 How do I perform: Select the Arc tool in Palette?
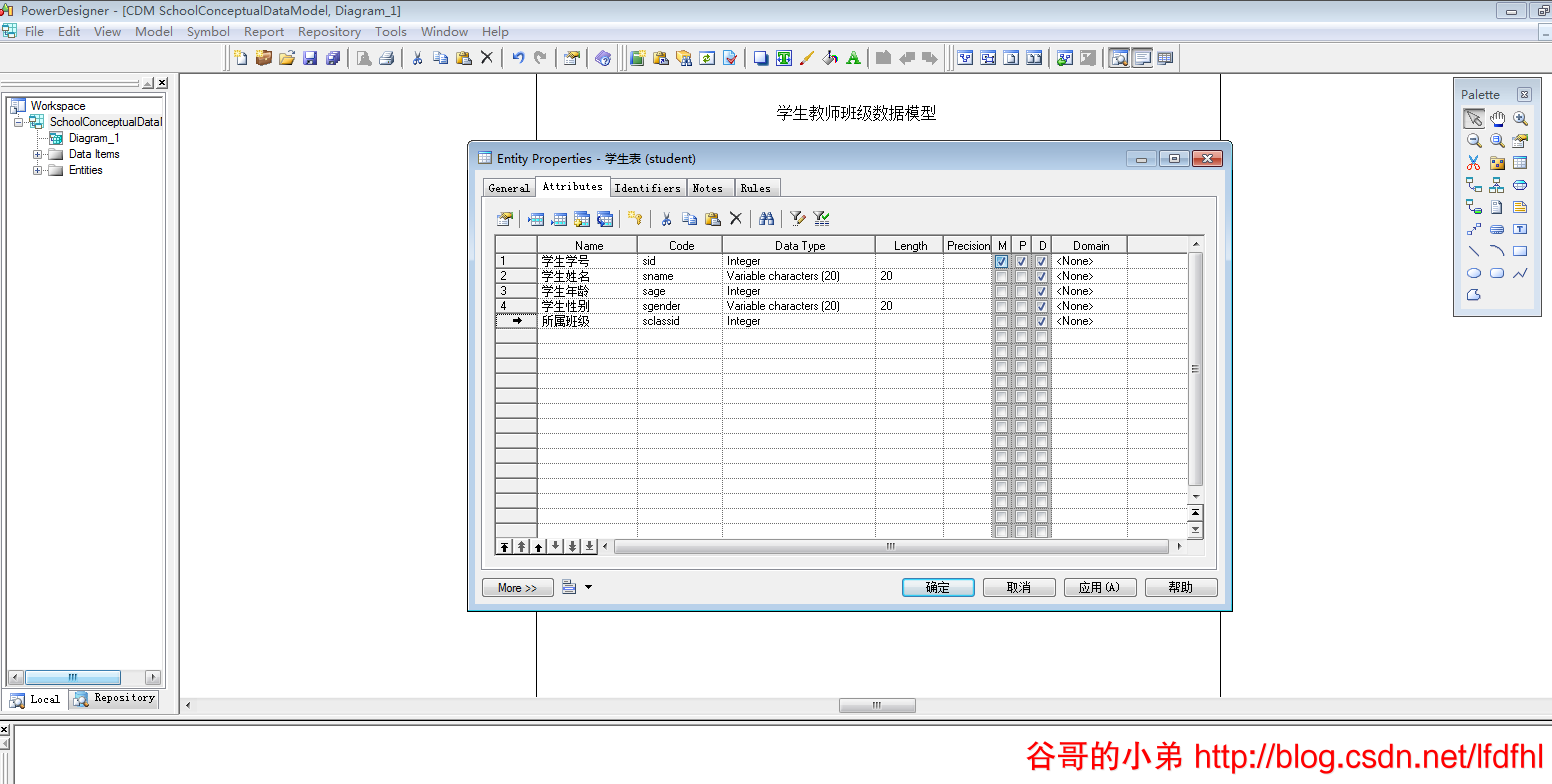[1497, 251]
